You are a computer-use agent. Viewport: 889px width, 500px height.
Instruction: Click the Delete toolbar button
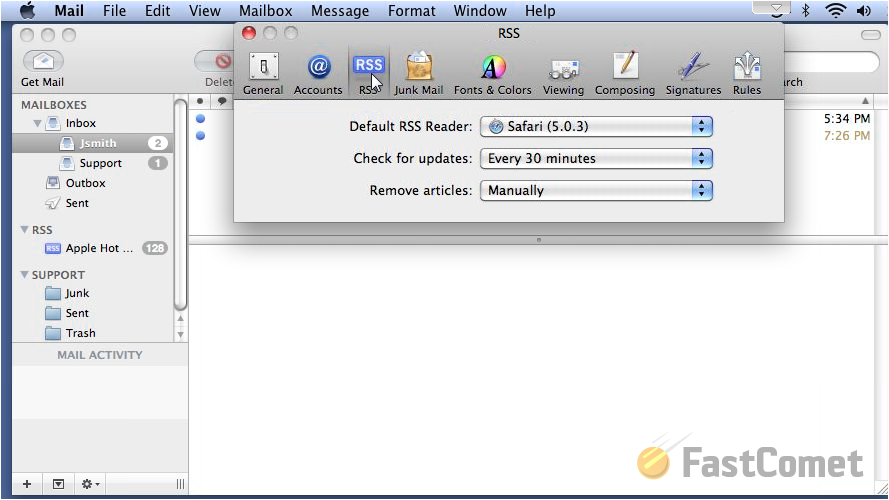point(216,61)
